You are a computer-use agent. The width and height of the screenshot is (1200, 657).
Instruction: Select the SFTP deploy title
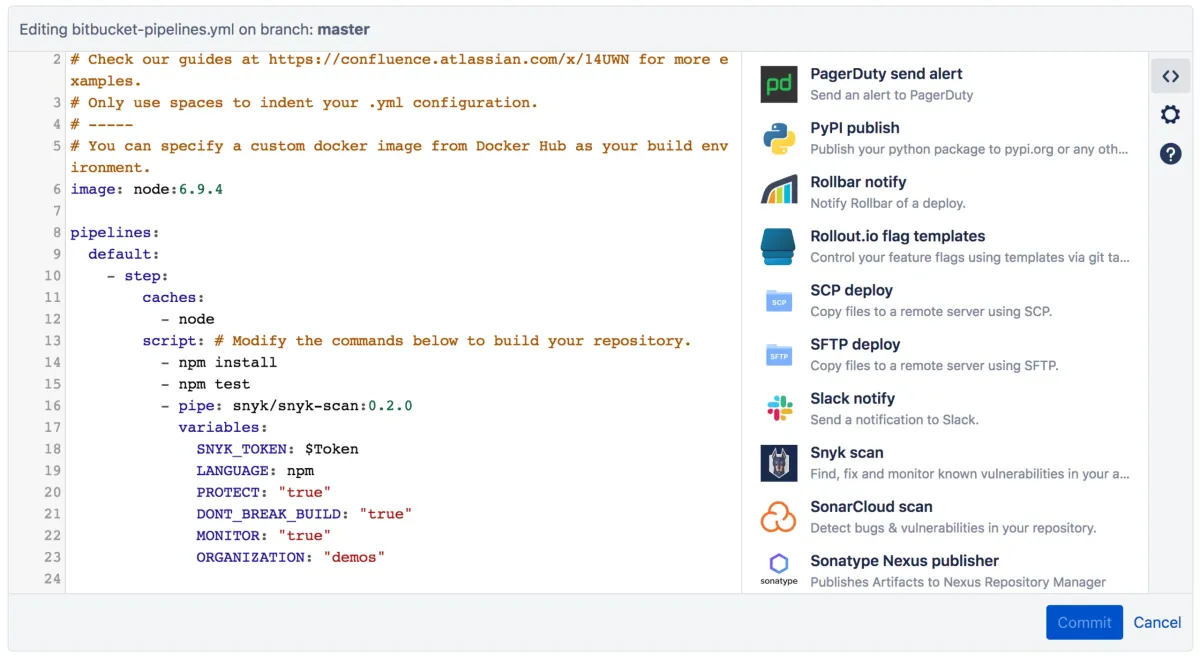pos(855,344)
